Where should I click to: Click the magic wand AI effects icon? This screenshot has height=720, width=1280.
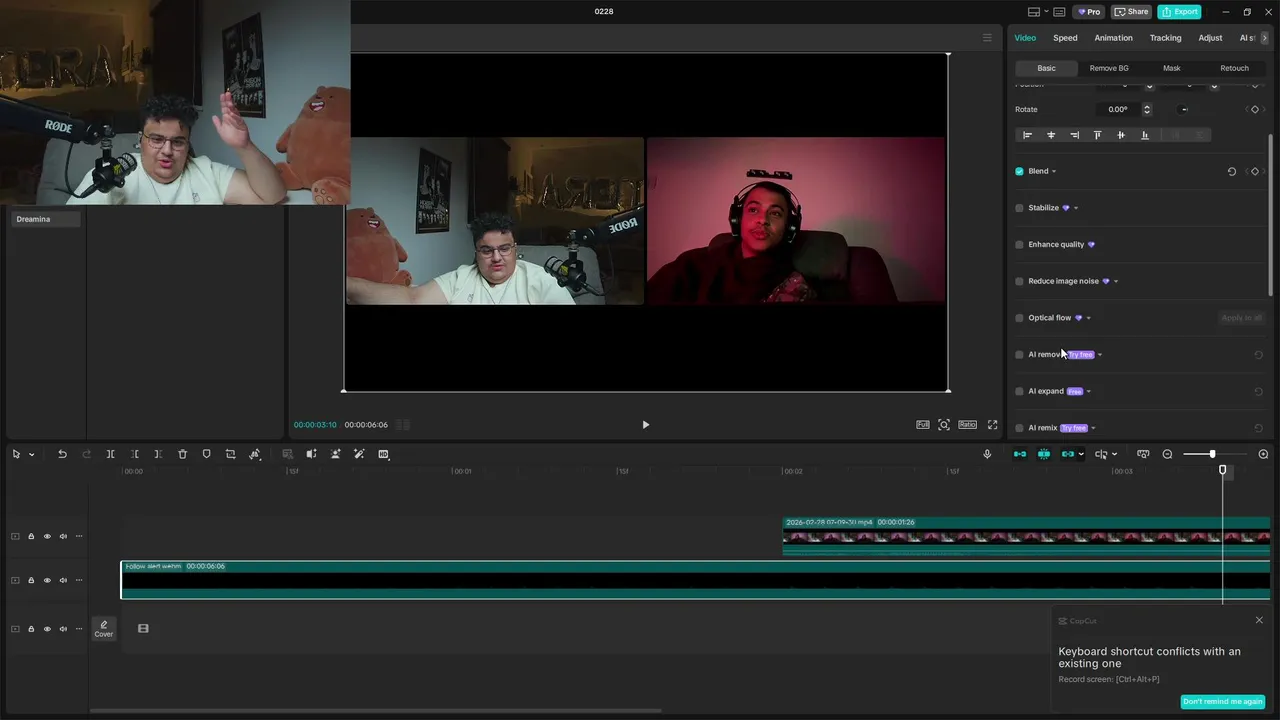(359, 454)
